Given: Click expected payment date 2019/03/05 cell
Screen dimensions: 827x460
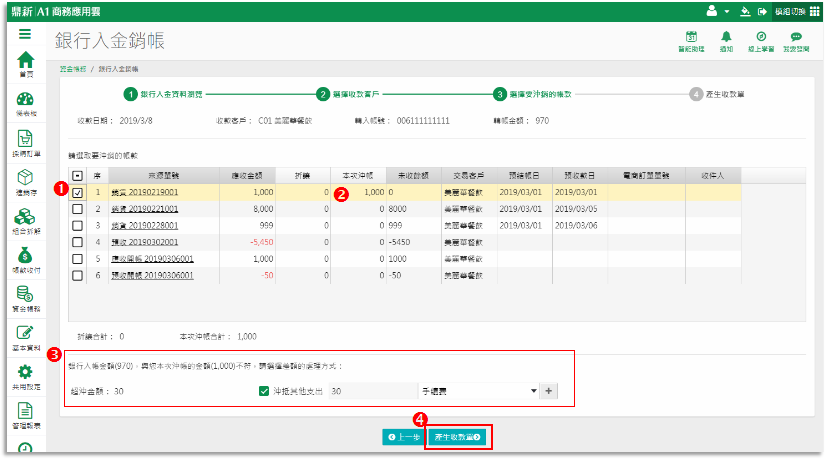Looking at the screenshot, I should (580, 209).
